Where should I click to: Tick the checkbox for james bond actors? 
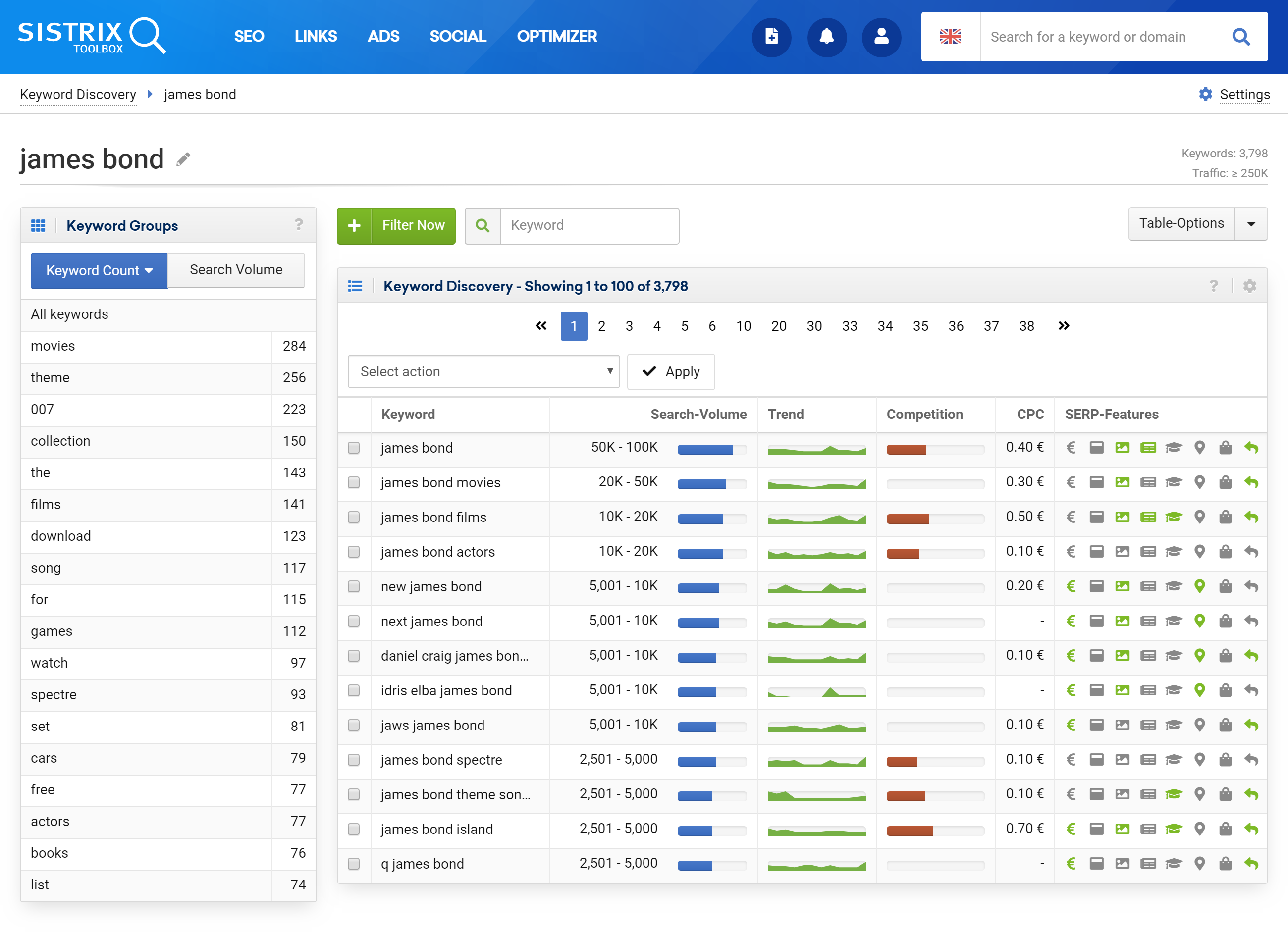354,551
